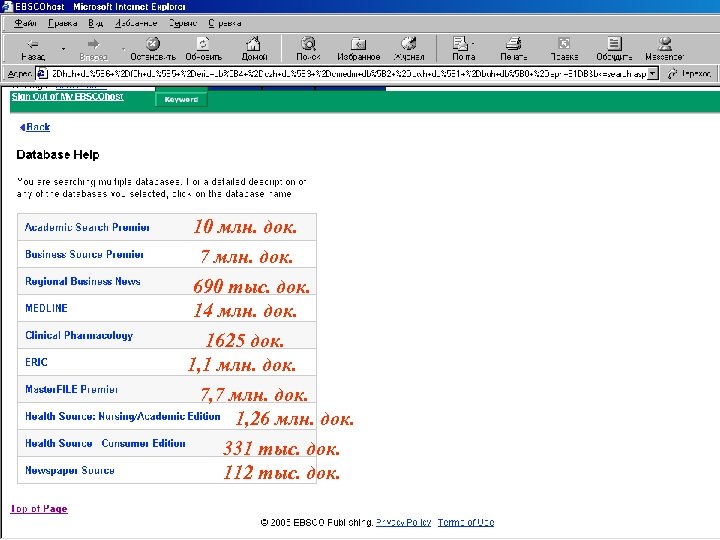The width and height of the screenshot is (720, 540).
Task: Click the Search (Поиск) toolbar icon
Action: pos(308,44)
